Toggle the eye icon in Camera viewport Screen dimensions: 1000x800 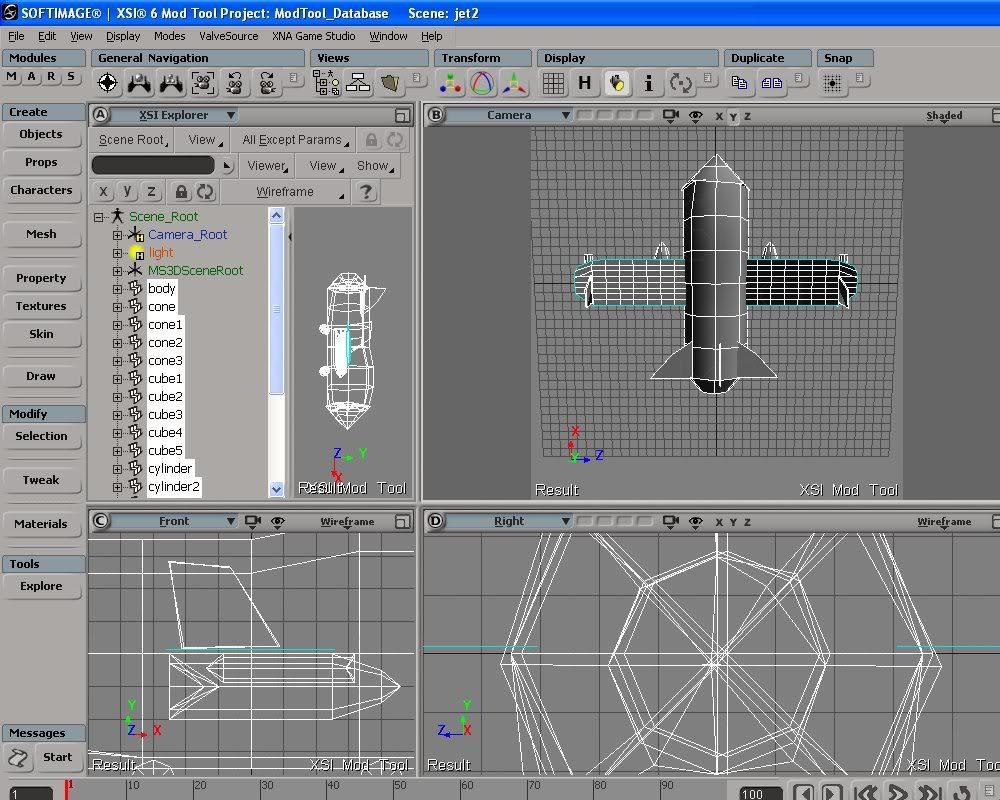(x=696, y=116)
